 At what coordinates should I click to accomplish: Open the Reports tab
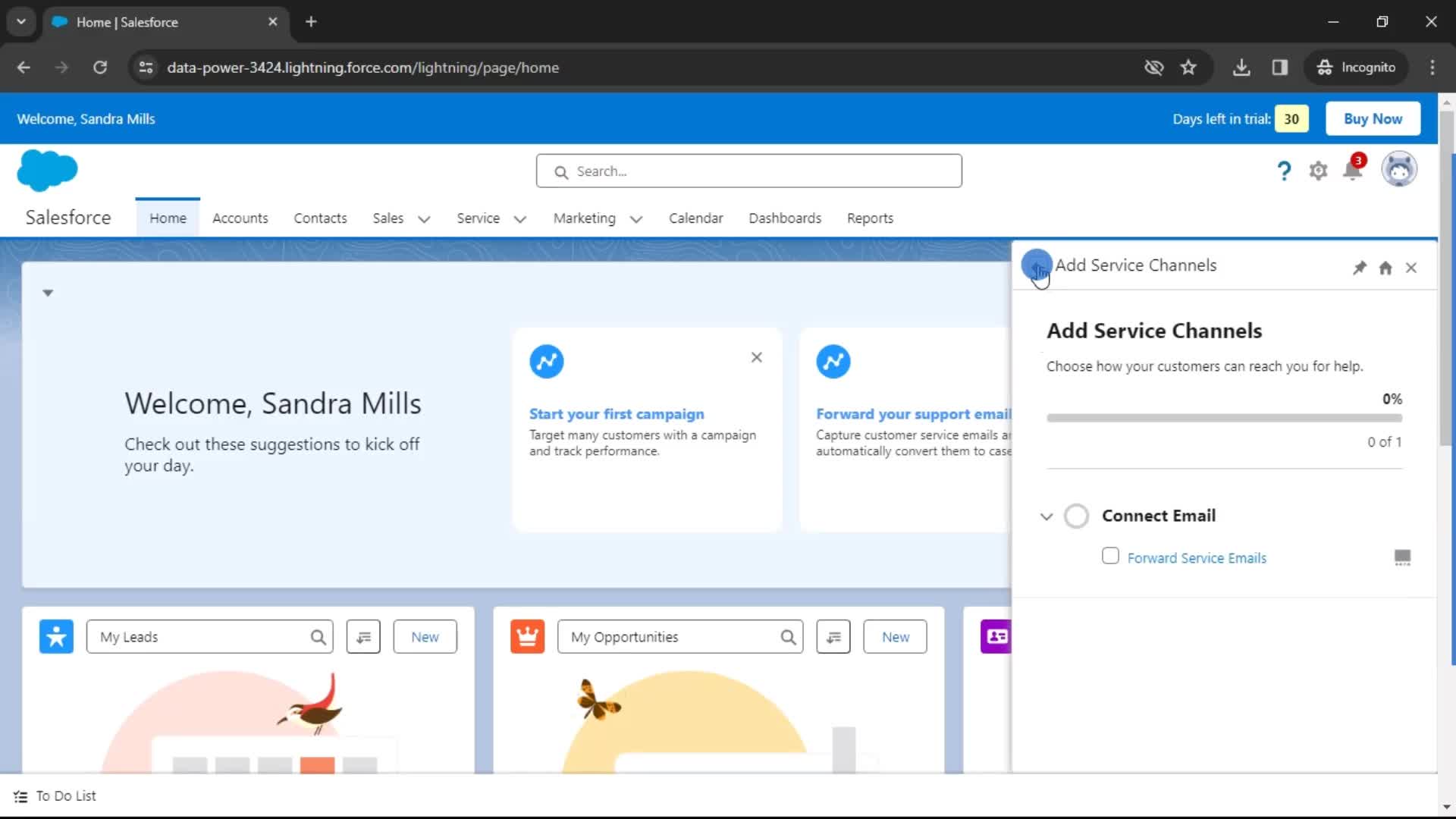870,218
